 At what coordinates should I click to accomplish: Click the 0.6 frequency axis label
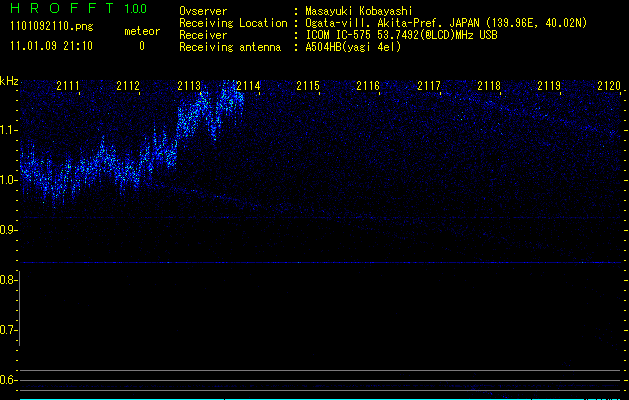point(8,380)
